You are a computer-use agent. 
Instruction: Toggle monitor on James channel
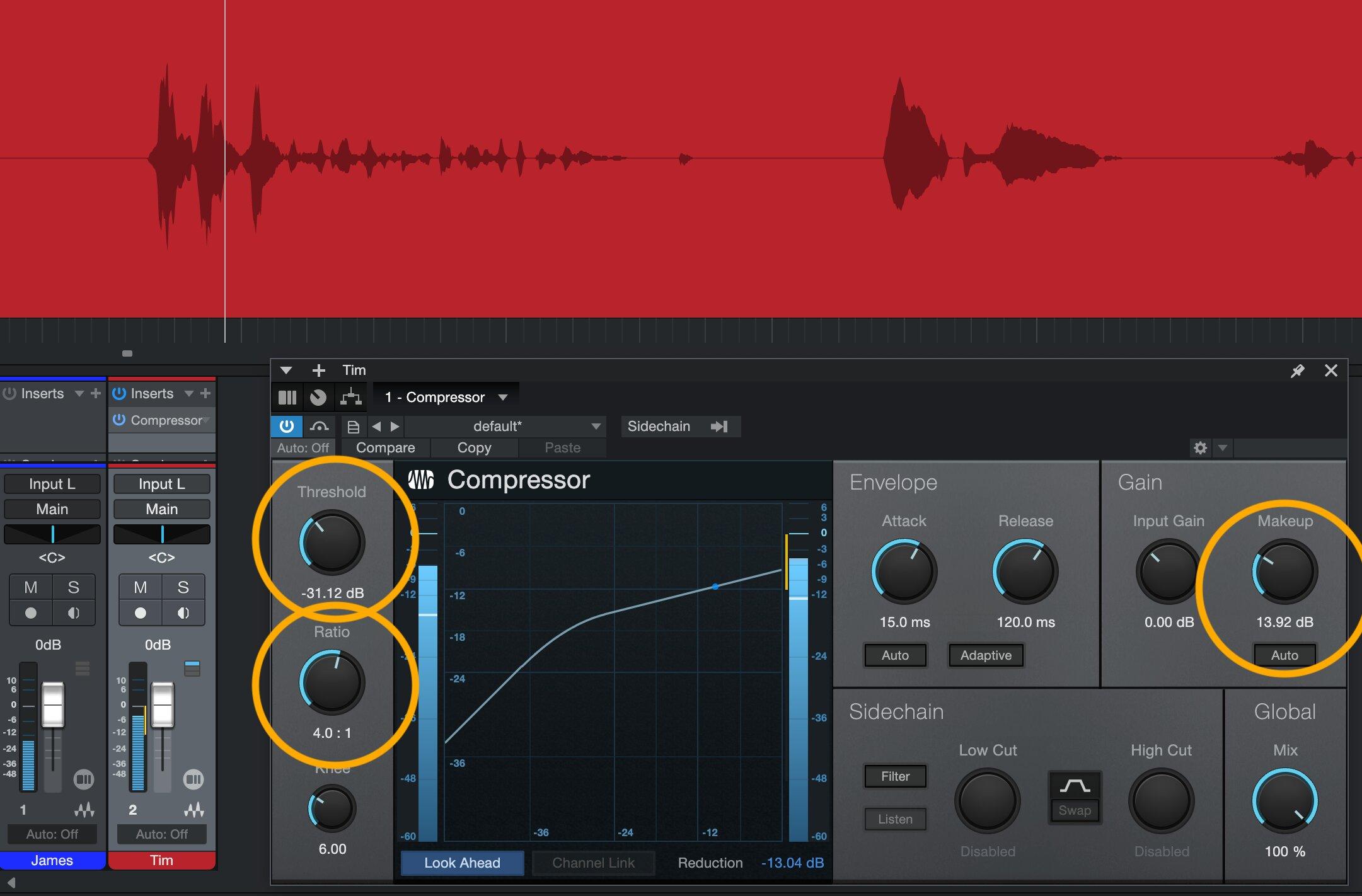tap(73, 613)
